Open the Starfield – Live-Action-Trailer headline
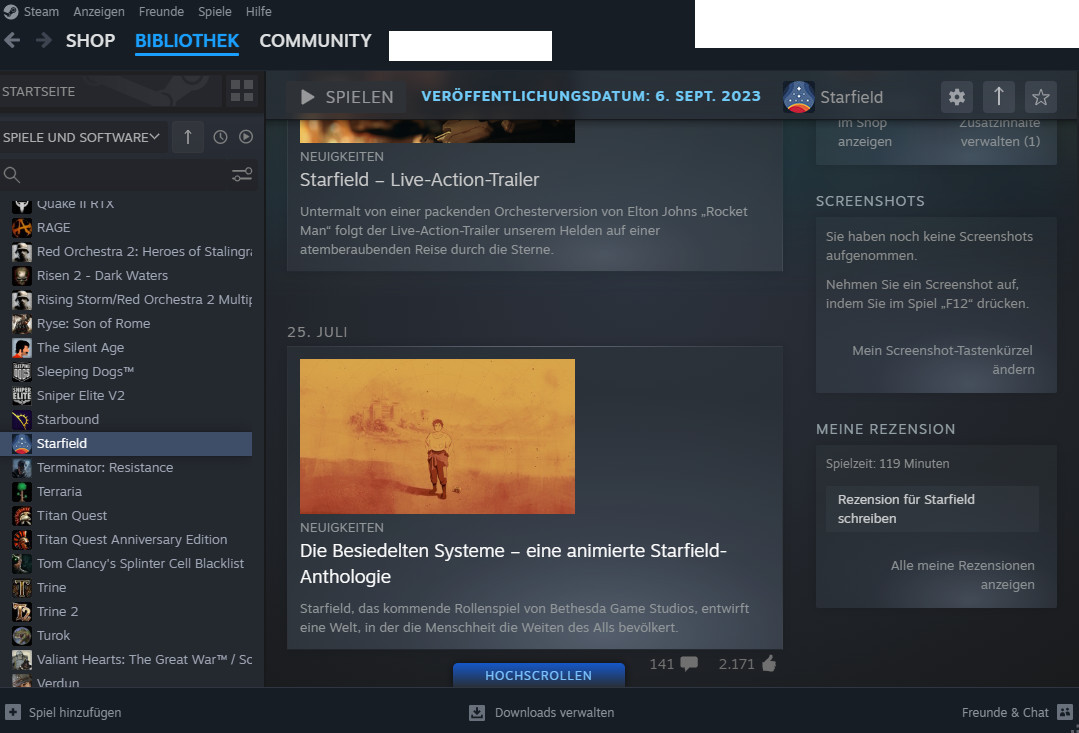Viewport: 1079px width, 733px height. click(419, 180)
